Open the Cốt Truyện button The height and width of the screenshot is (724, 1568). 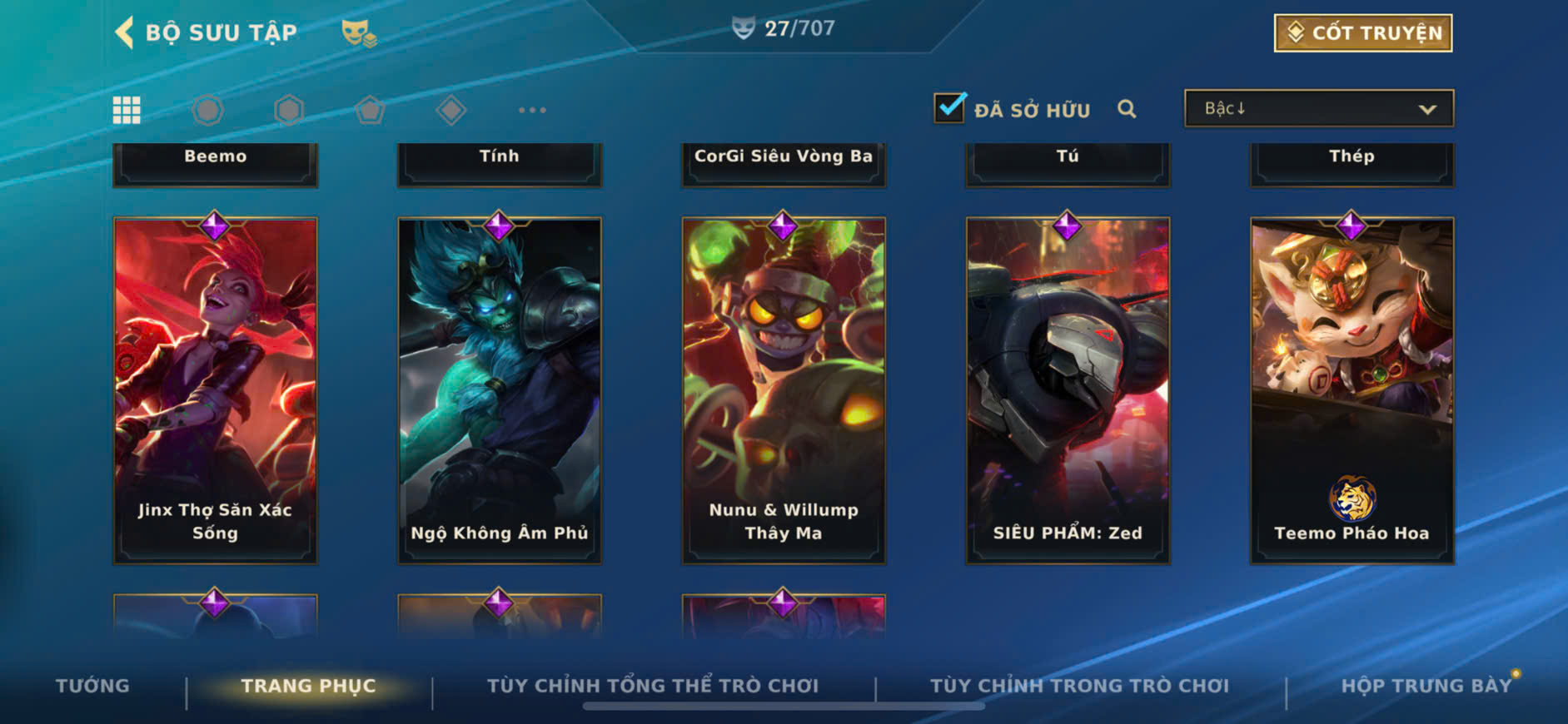tap(1363, 32)
